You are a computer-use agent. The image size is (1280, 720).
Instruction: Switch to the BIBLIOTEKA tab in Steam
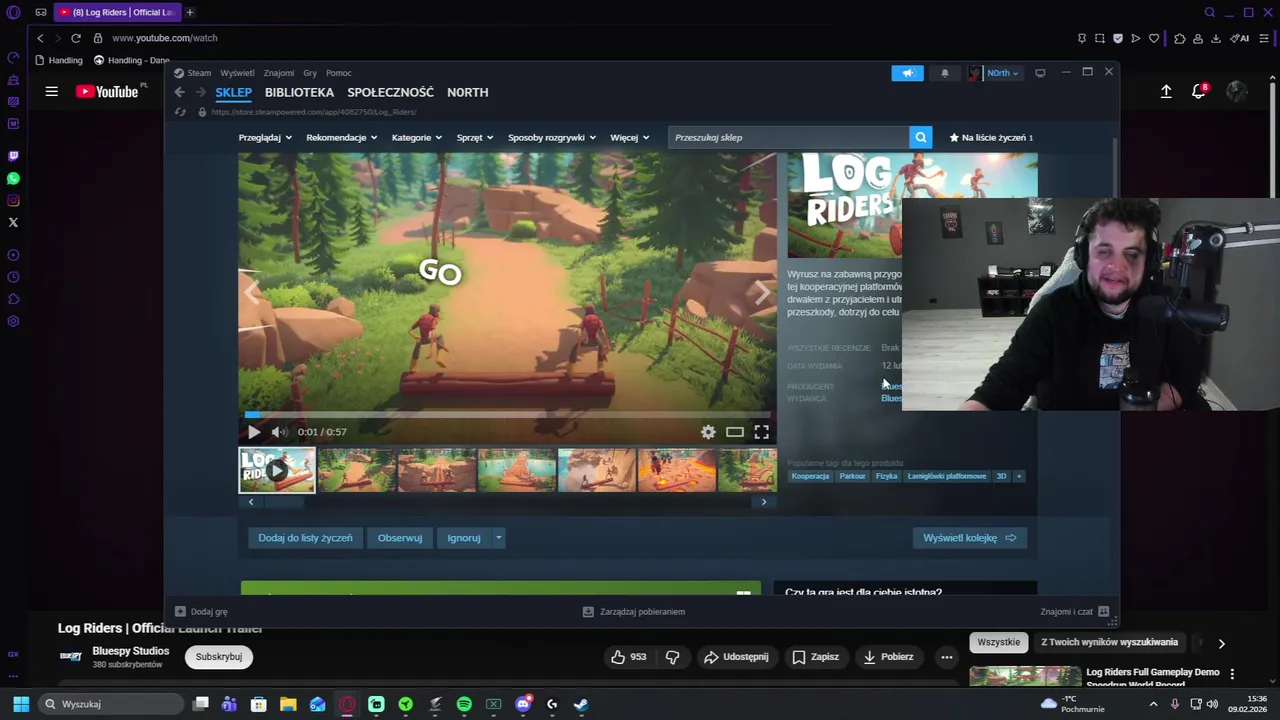pyautogui.click(x=299, y=92)
